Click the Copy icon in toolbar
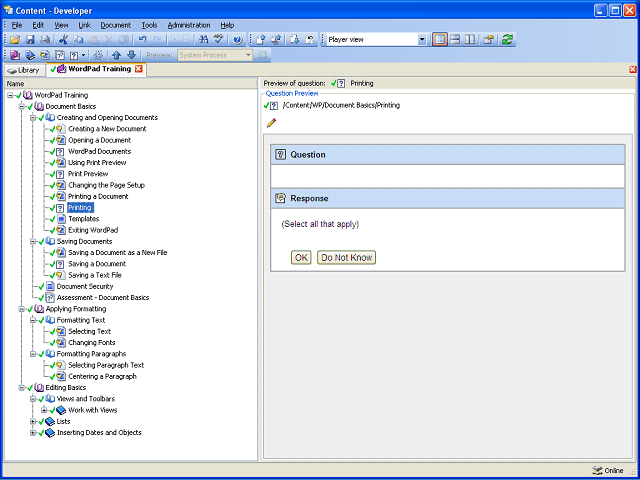The width and height of the screenshot is (640, 480). pyautogui.click(x=78, y=40)
